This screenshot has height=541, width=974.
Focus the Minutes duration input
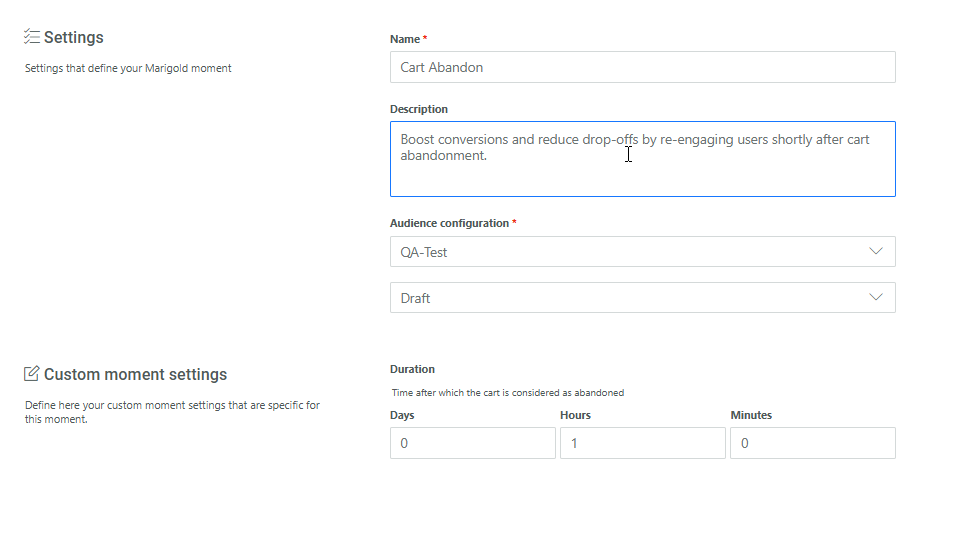click(812, 443)
